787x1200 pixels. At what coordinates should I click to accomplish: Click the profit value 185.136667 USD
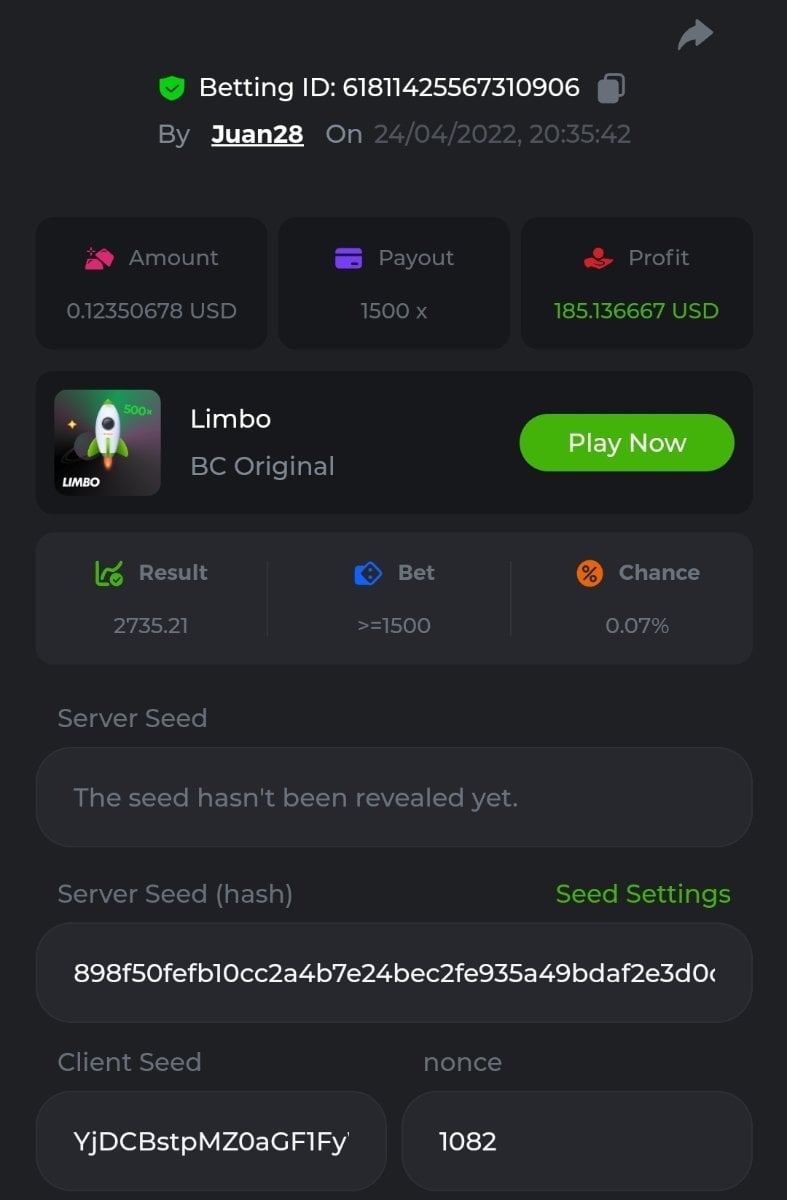[x=636, y=311]
